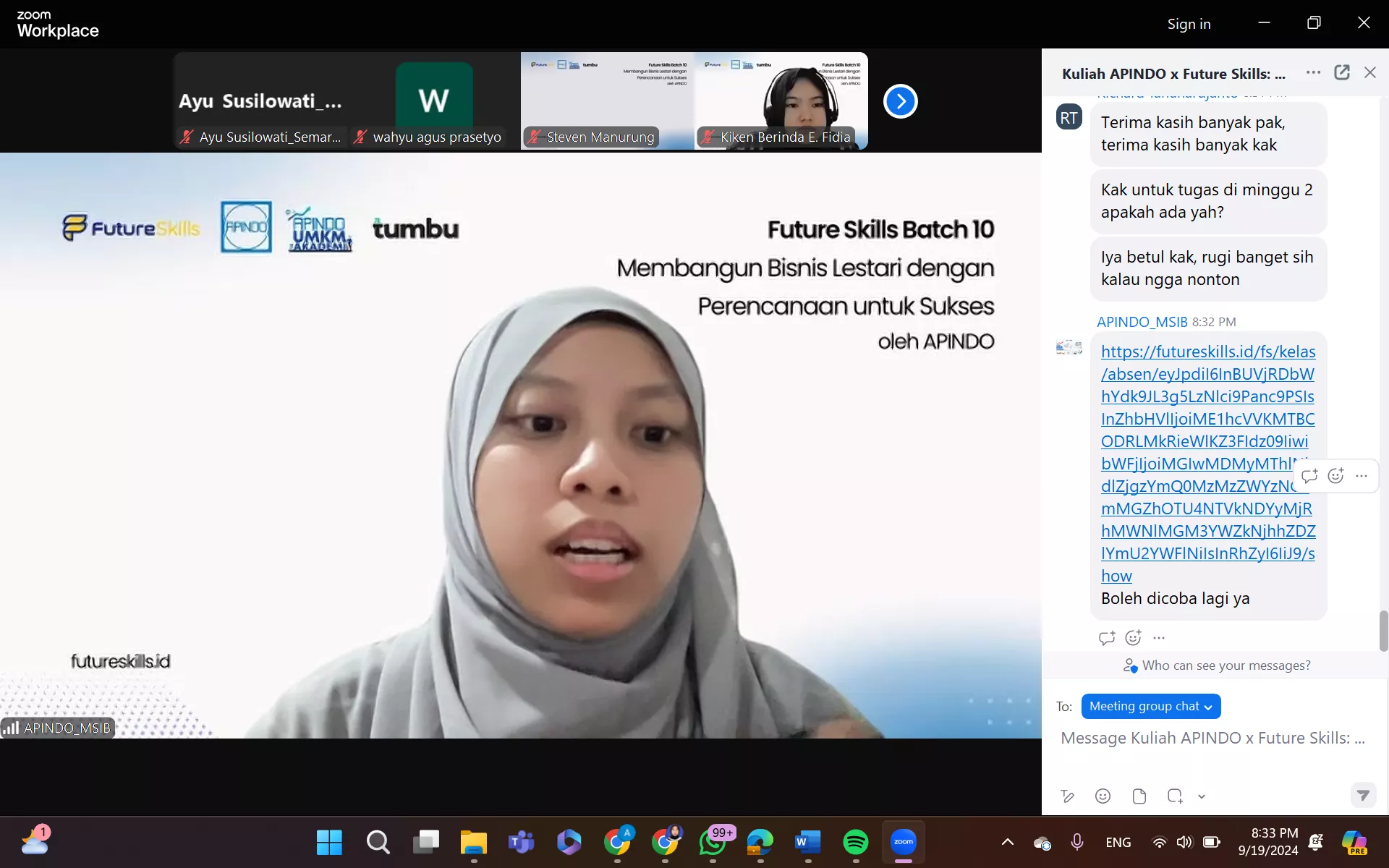
Task: Open Microsoft Edge from taskbar
Action: point(760,842)
